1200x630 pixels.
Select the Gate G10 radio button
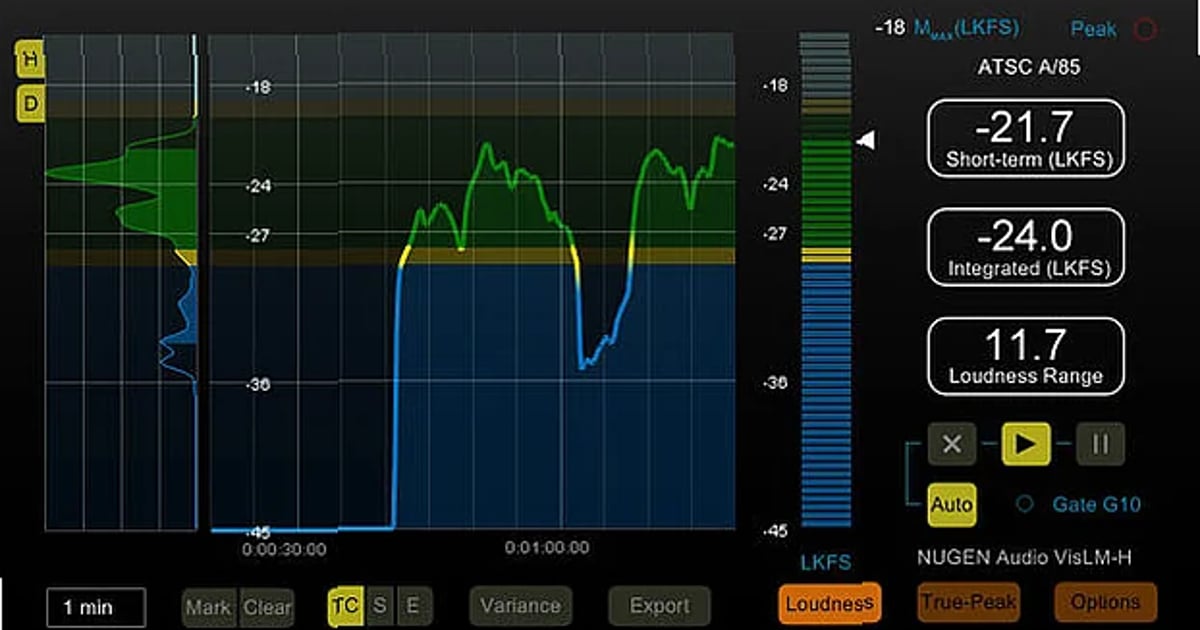[1023, 505]
